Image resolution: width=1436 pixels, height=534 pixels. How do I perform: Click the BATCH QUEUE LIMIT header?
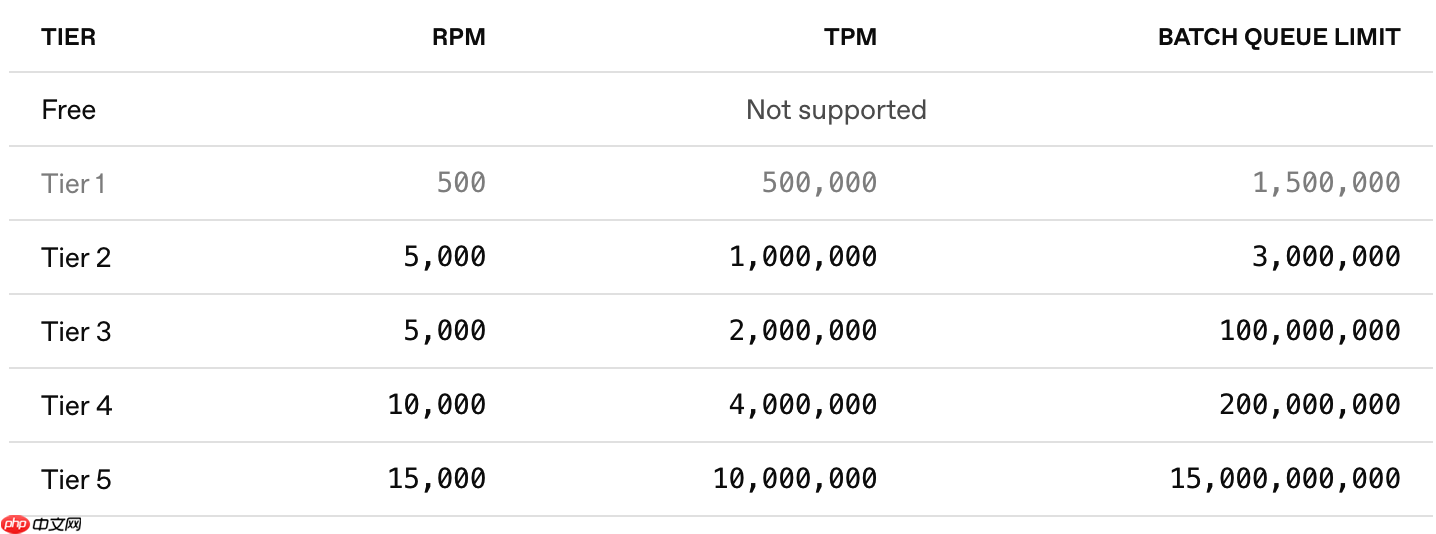click(x=1278, y=38)
